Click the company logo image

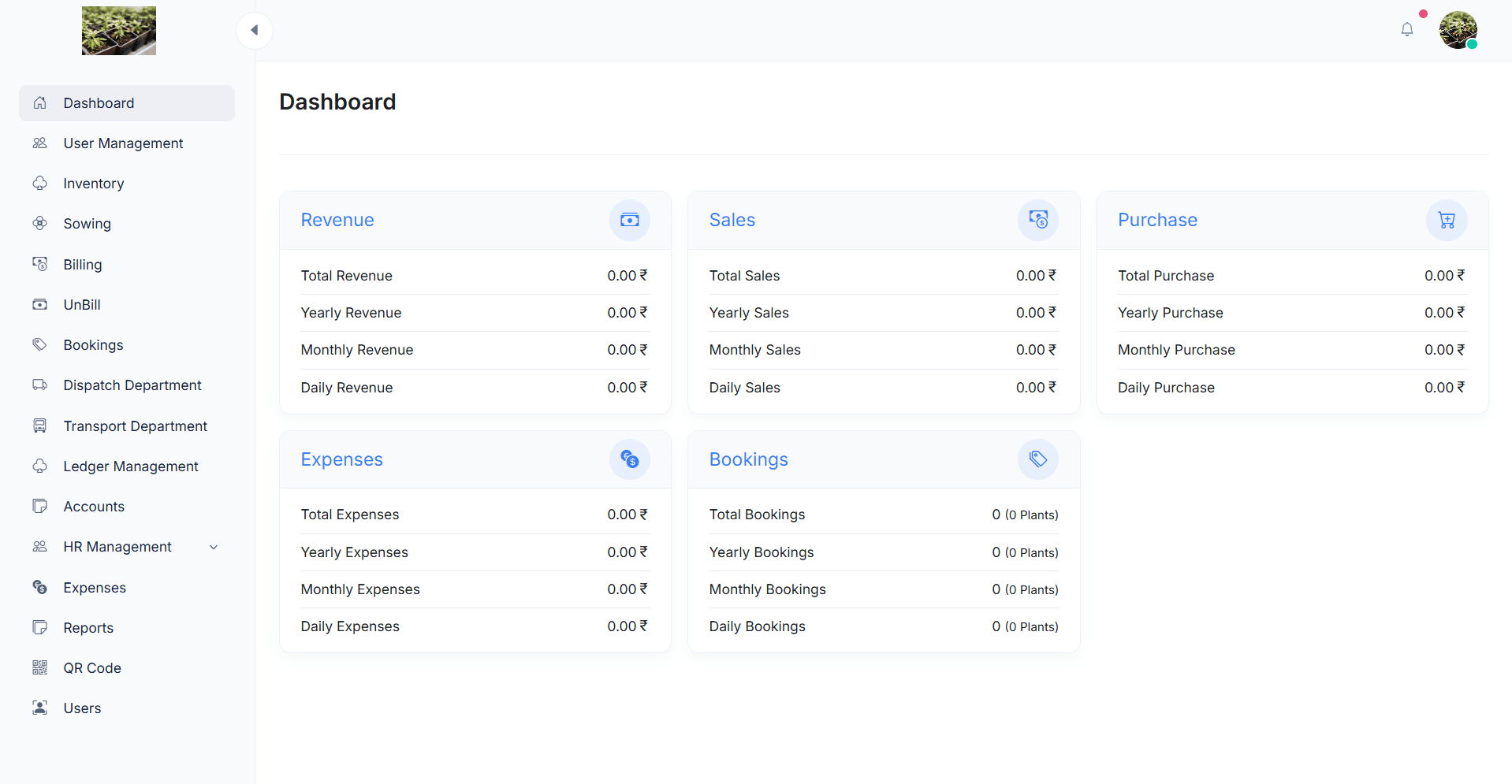tap(119, 31)
